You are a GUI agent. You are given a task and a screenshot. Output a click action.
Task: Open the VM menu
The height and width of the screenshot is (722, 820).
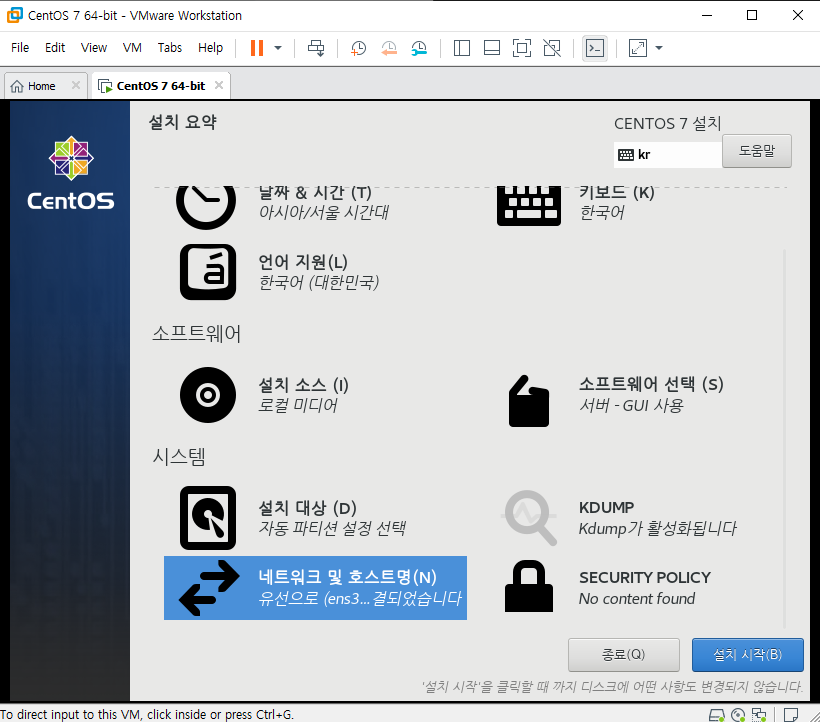click(x=132, y=48)
